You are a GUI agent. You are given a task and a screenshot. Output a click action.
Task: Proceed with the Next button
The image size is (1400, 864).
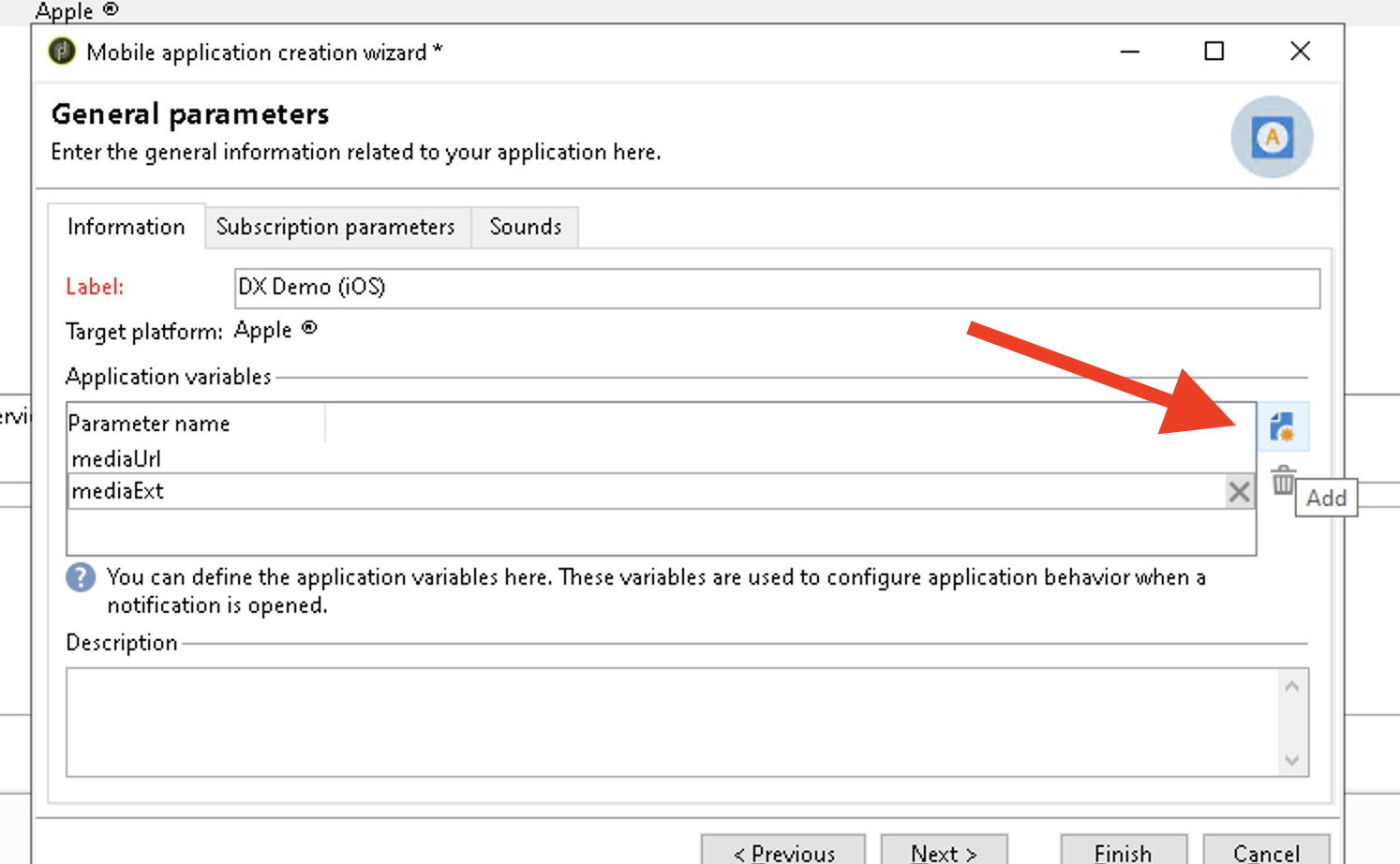(x=944, y=852)
